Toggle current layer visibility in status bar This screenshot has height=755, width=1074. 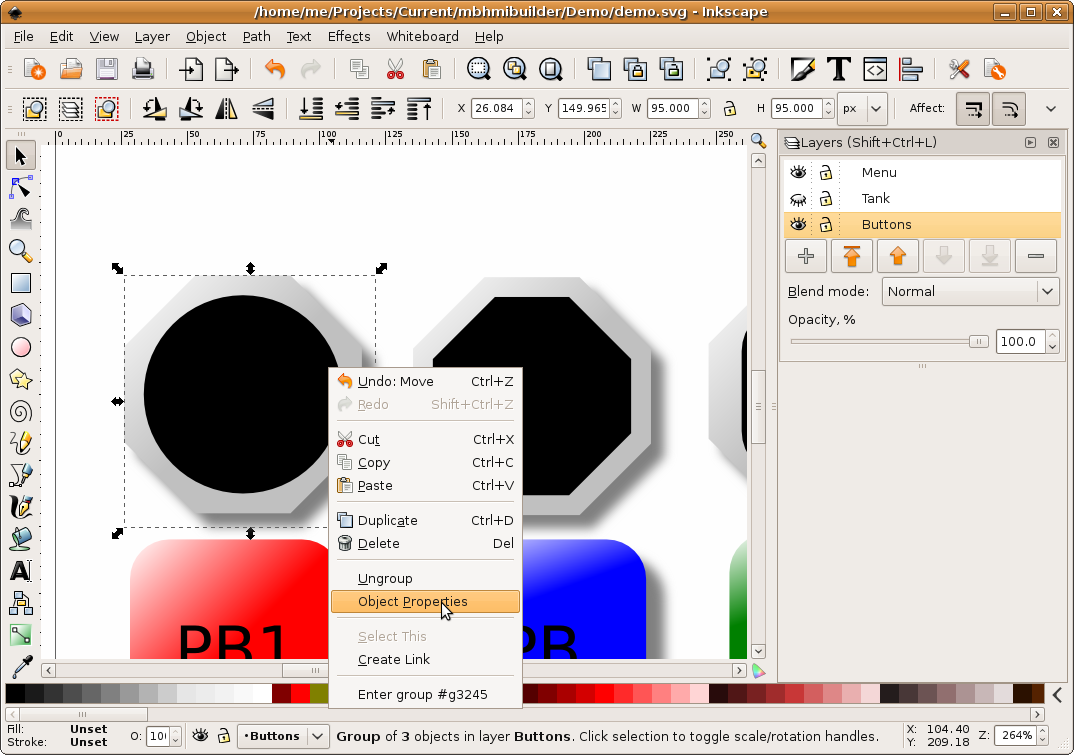point(200,736)
